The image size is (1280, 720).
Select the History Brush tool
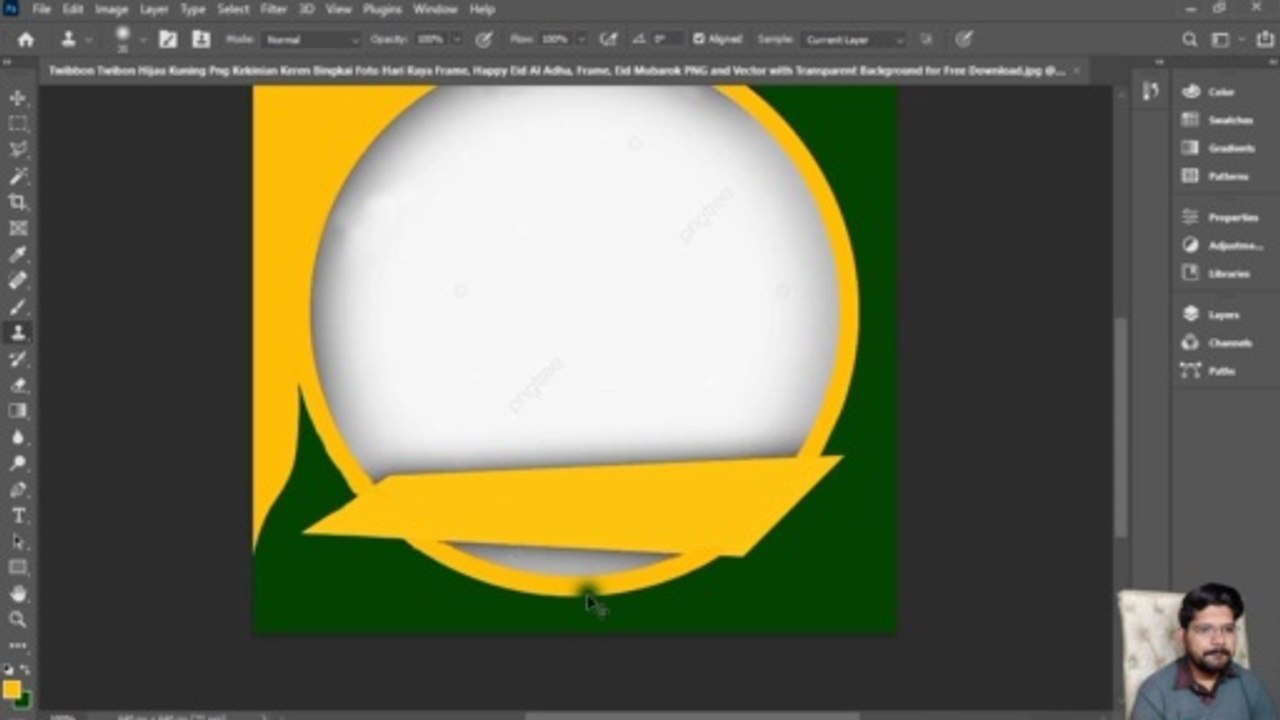(18, 358)
